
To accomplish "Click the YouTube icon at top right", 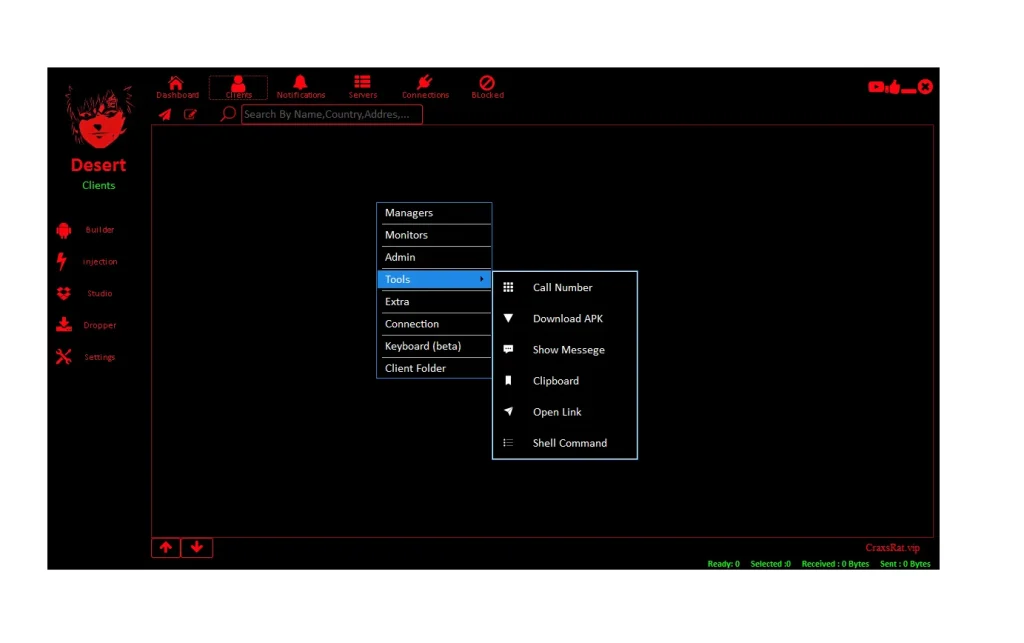I will click(x=878, y=86).
